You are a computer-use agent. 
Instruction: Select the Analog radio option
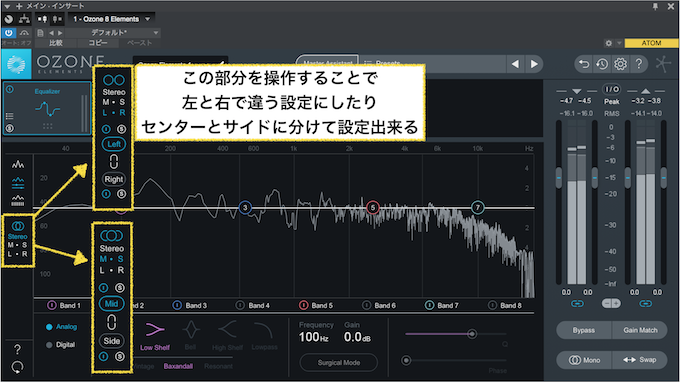click(62, 327)
